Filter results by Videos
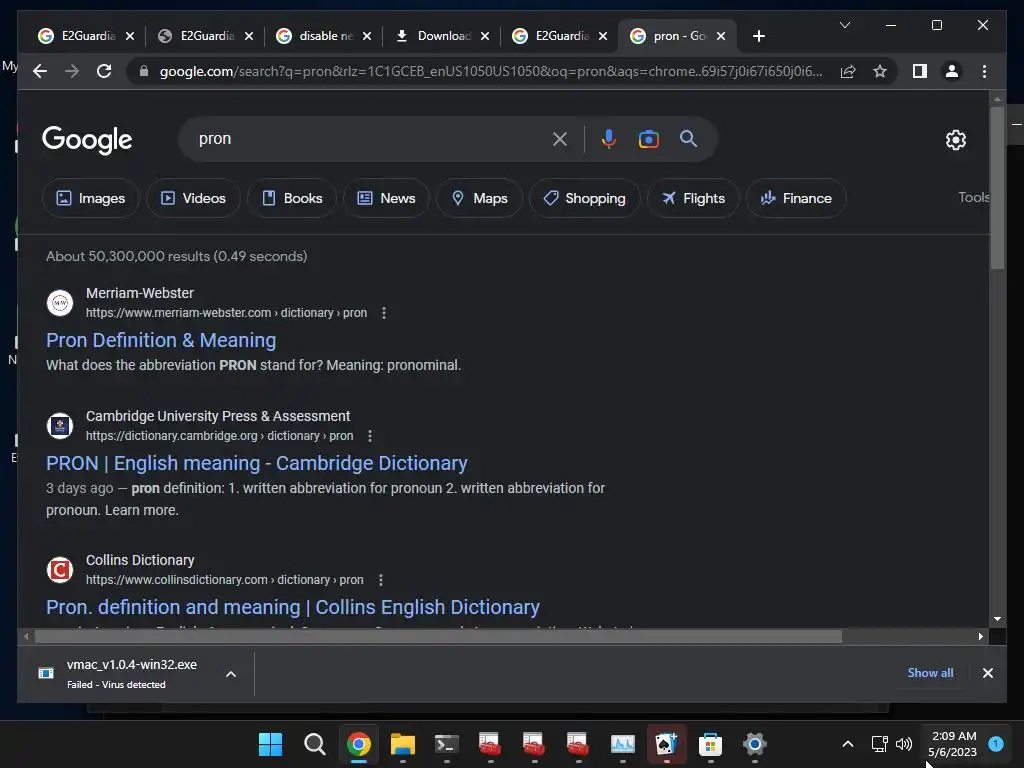Image resolution: width=1024 pixels, height=768 pixels. click(x=193, y=198)
